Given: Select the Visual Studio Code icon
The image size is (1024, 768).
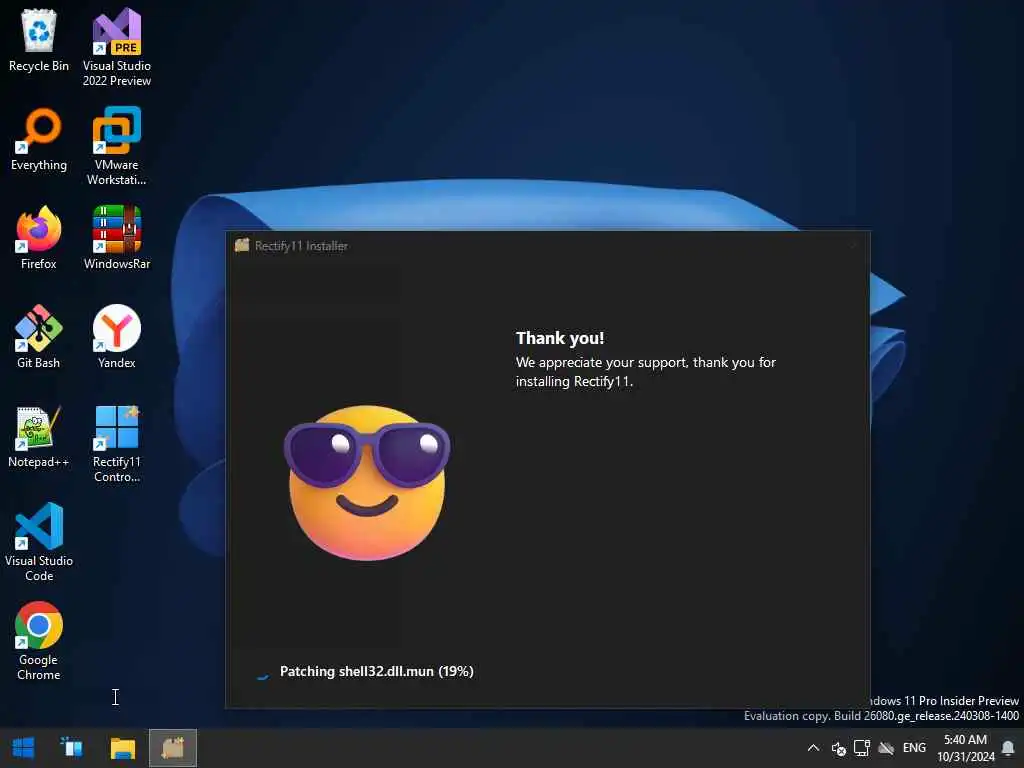Looking at the screenshot, I should (39, 542).
